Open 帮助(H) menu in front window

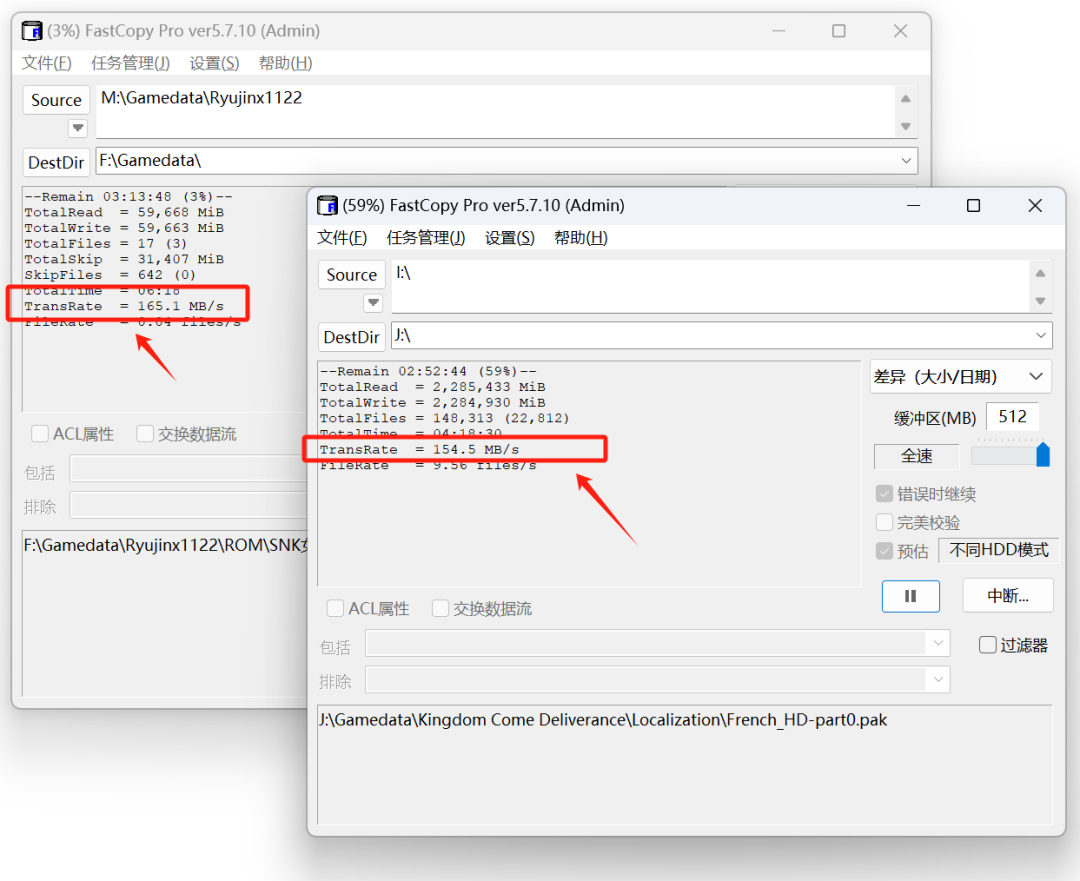coord(581,238)
